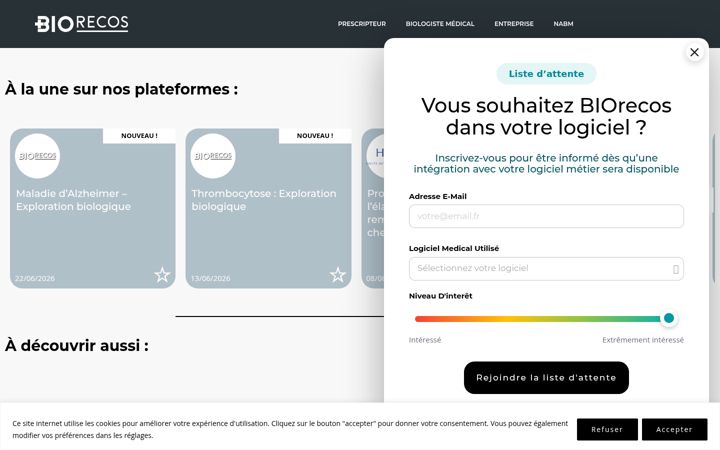This screenshot has height=450, width=720.
Task: Click the Rejoindre la liste d'attente button
Action: point(546,377)
